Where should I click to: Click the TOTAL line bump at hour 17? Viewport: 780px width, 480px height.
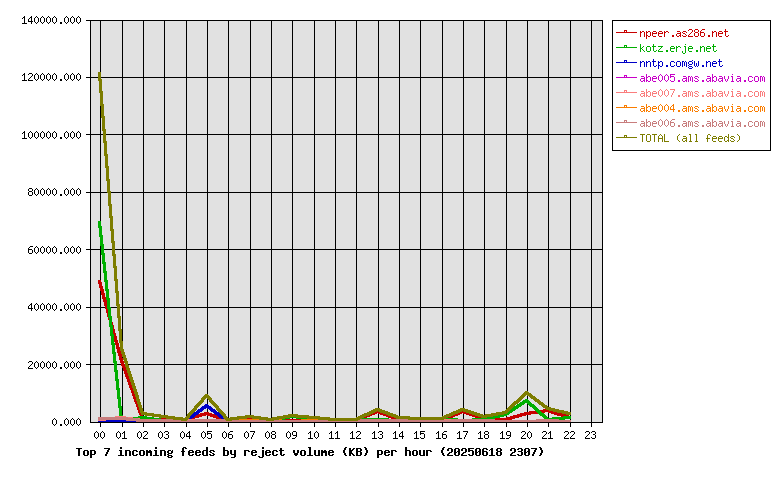click(x=463, y=410)
